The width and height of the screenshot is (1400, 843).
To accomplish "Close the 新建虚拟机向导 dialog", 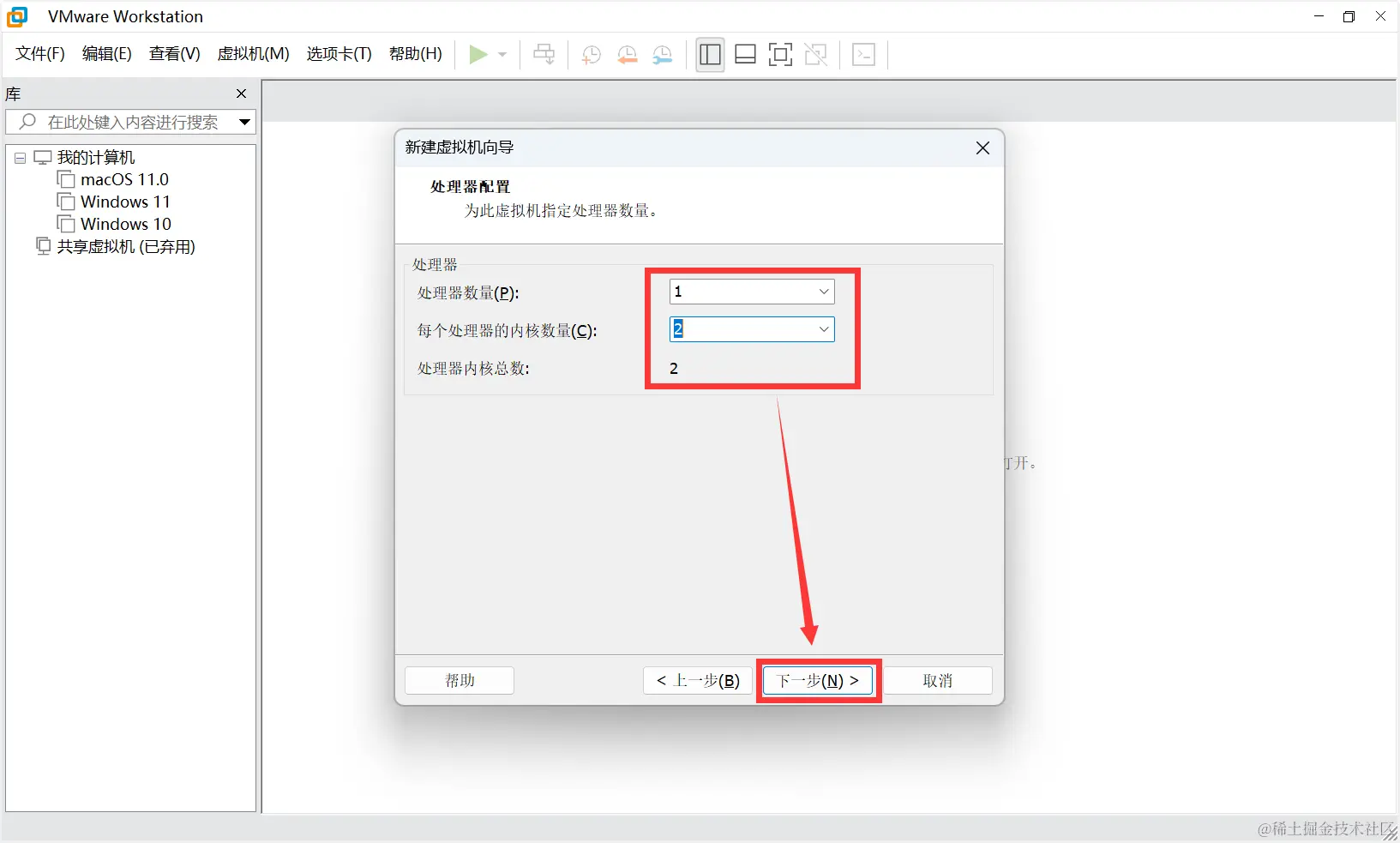I will click(x=982, y=148).
